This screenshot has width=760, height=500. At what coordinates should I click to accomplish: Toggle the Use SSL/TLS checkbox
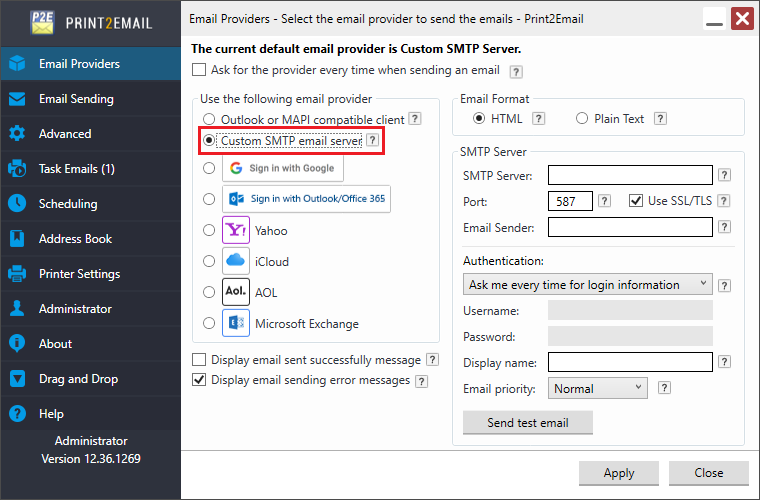point(635,201)
